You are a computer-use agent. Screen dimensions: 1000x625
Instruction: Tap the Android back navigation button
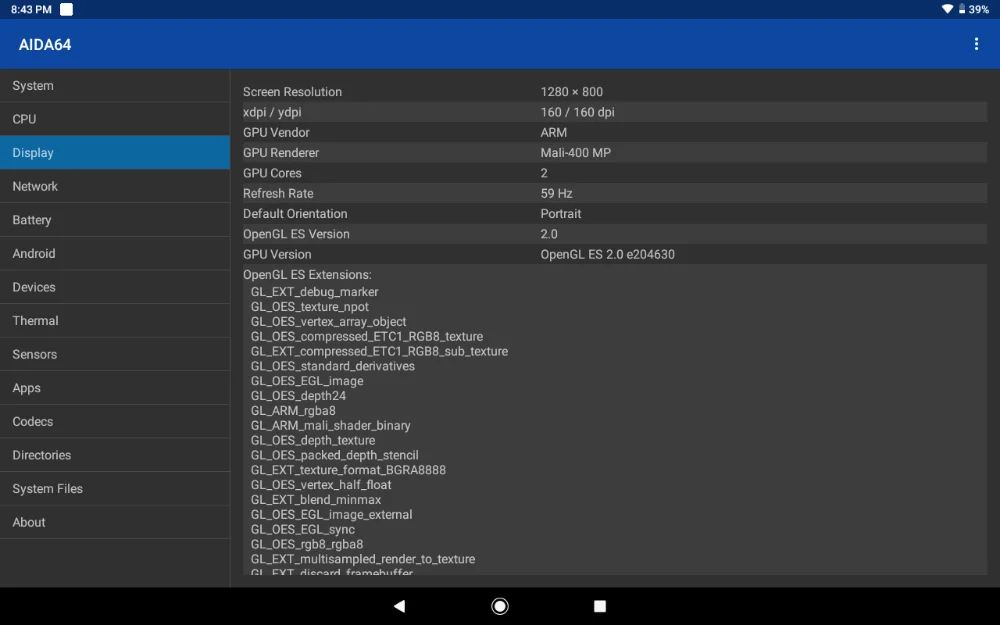(x=399, y=606)
